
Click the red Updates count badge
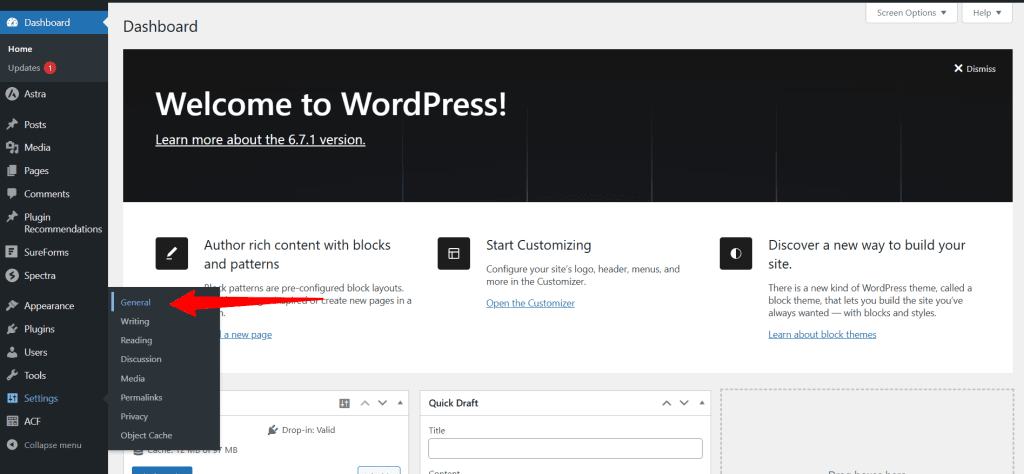click(50, 68)
